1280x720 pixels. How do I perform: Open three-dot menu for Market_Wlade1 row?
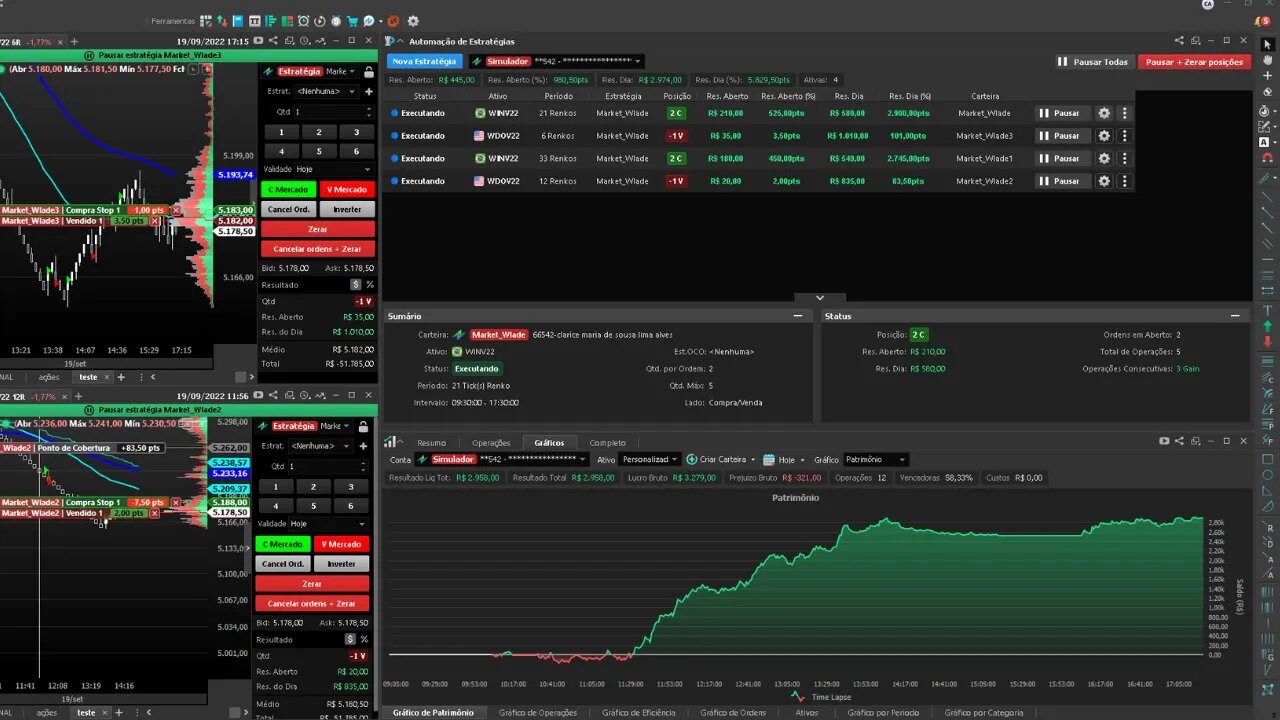click(x=1124, y=158)
